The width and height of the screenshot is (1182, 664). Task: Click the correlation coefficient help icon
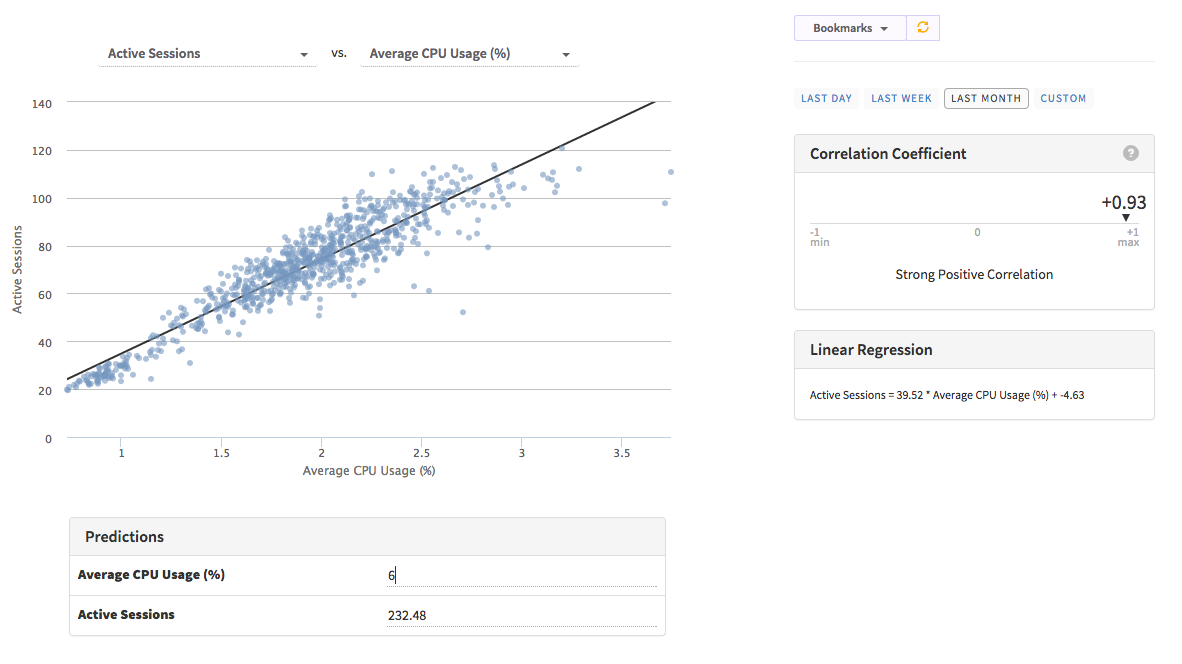[1130, 153]
